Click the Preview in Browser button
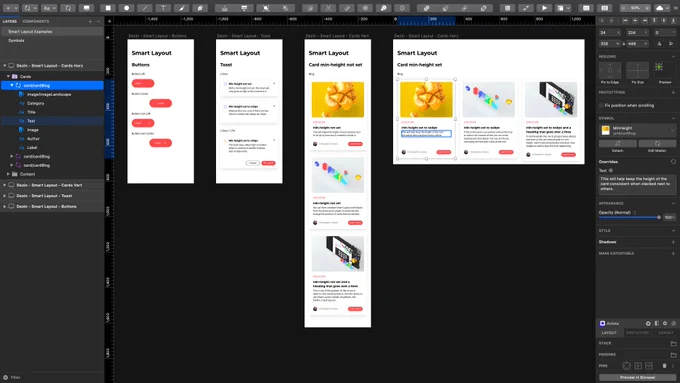 637,377
